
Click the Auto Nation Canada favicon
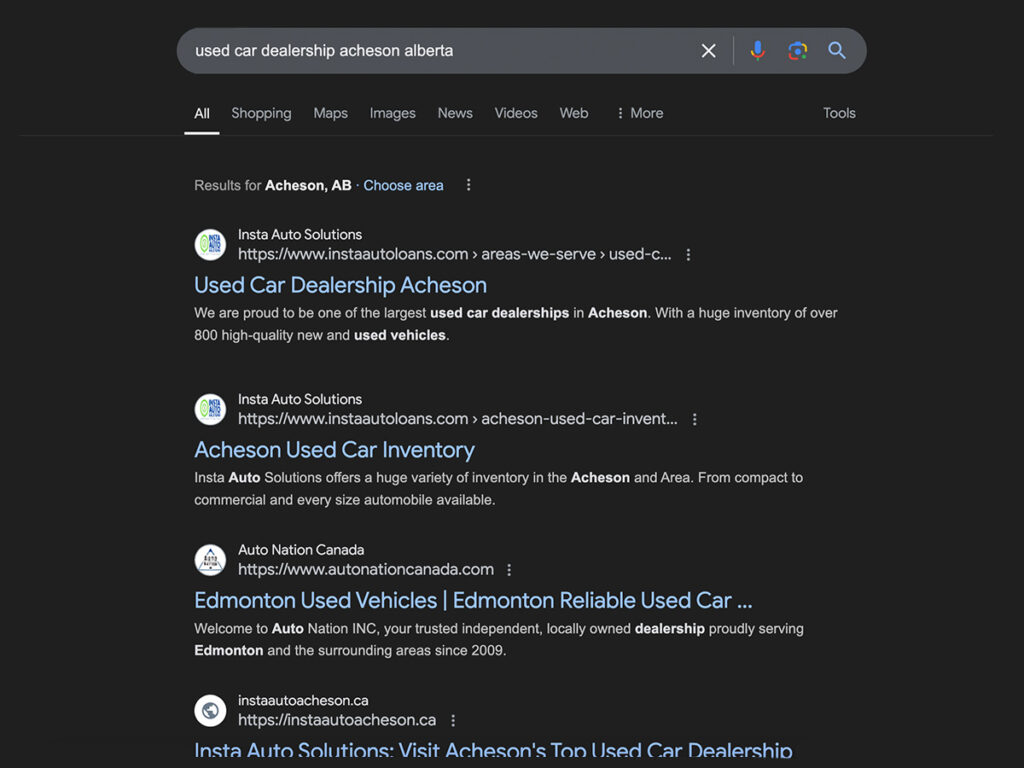(209, 560)
